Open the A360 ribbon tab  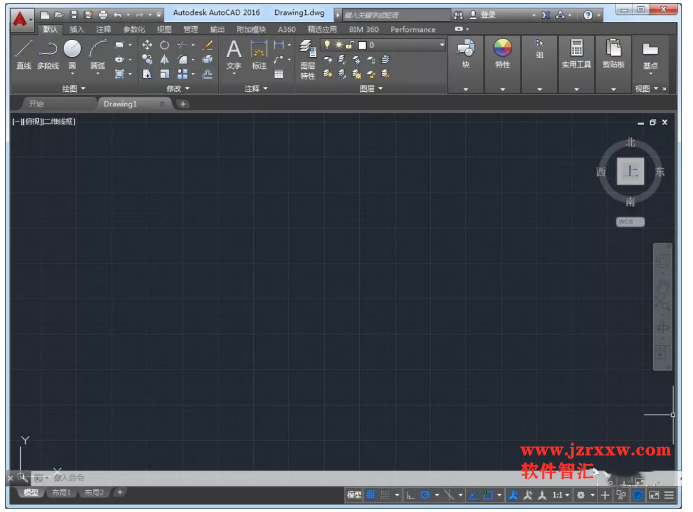point(286,29)
